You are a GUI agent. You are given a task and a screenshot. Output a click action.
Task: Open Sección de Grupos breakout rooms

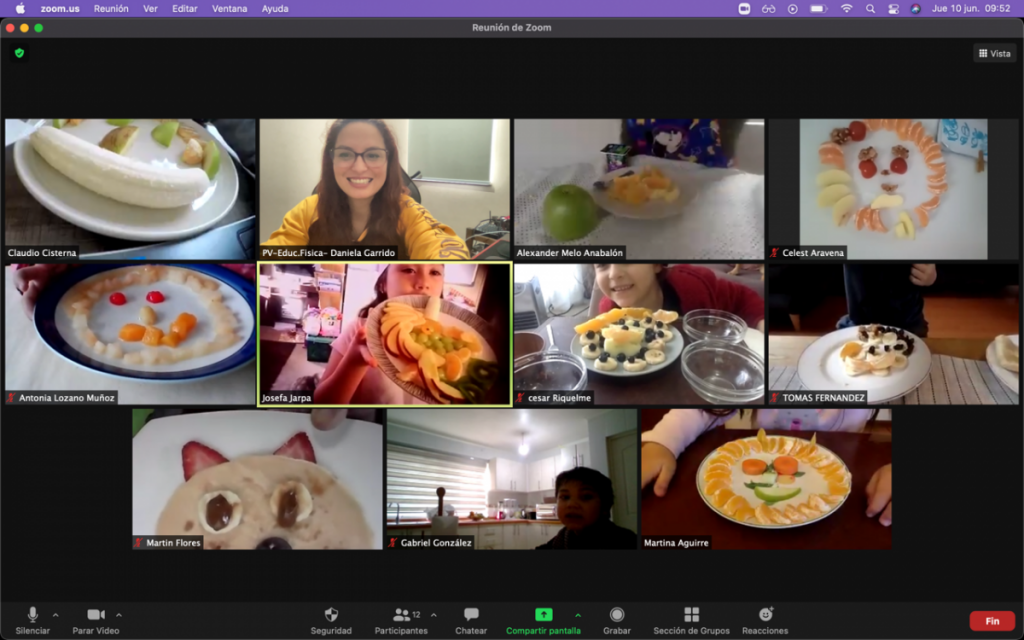point(691,615)
